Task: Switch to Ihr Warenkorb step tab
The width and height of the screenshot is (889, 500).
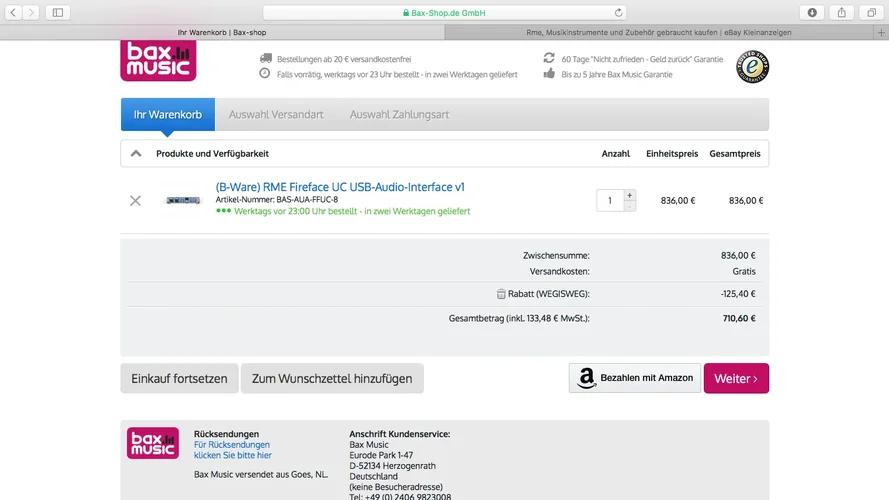Action: [x=168, y=115]
